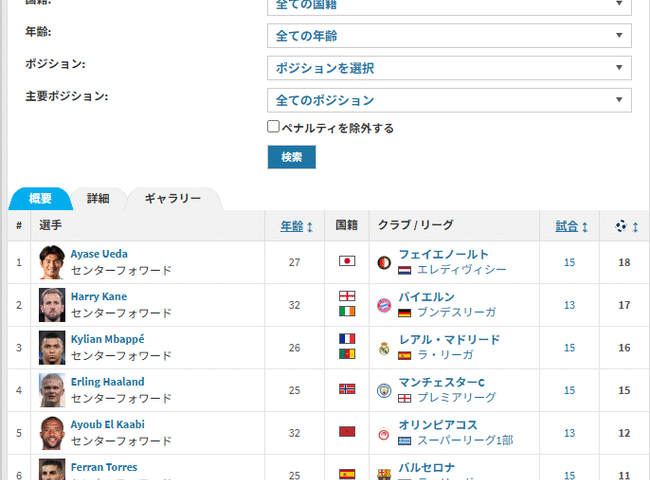Sort the table by 年齢 column
Viewport: 650px width, 480px height.
tap(296, 227)
